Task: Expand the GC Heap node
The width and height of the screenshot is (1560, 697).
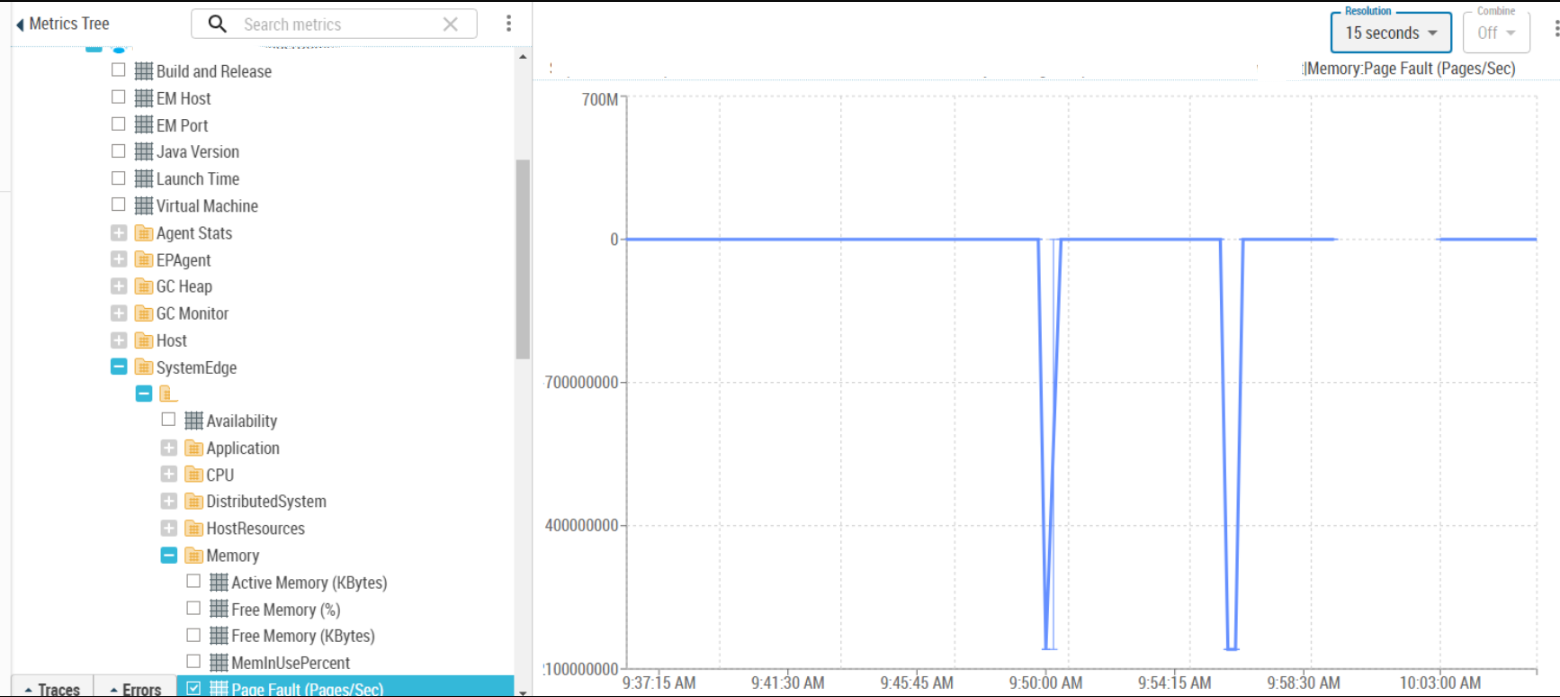Action: tap(118, 286)
